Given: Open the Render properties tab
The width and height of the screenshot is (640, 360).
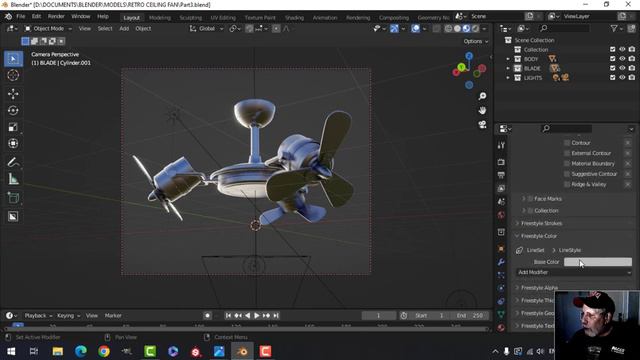Looking at the screenshot, I should click(501, 162).
